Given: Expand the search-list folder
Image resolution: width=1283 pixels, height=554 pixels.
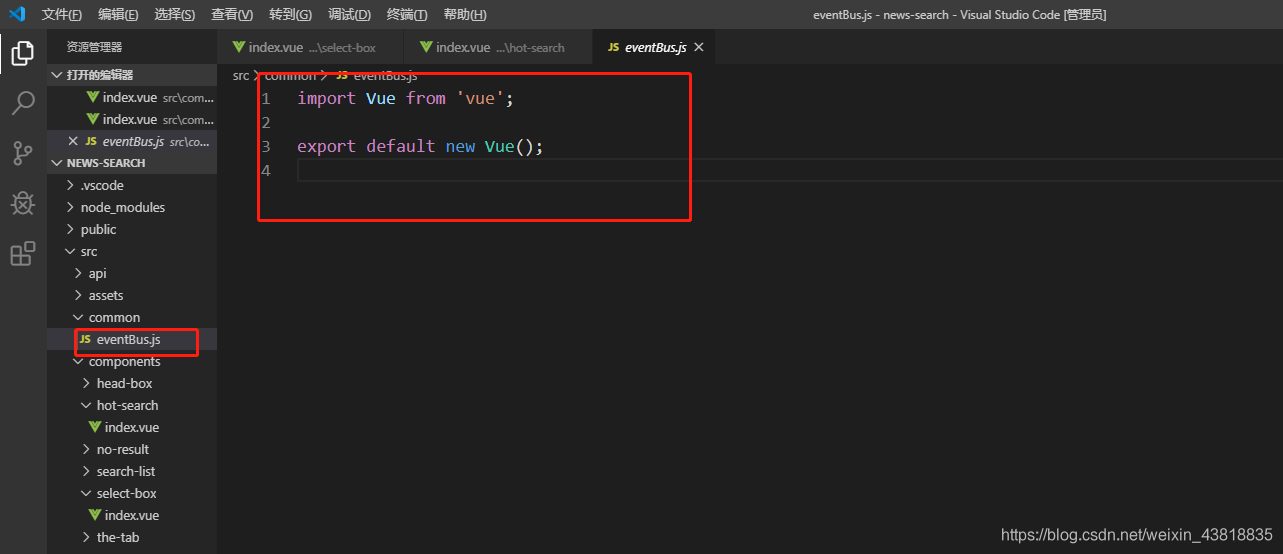Looking at the screenshot, I should coord(132,471).
